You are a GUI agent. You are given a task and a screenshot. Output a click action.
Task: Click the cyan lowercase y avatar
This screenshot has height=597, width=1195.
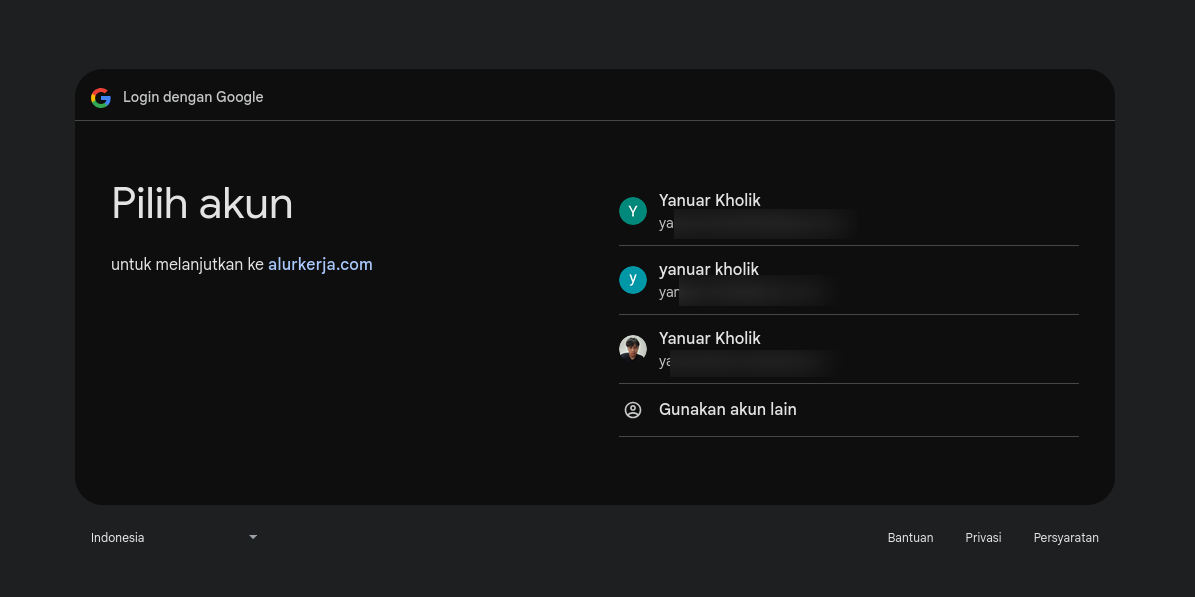point(633,280)
